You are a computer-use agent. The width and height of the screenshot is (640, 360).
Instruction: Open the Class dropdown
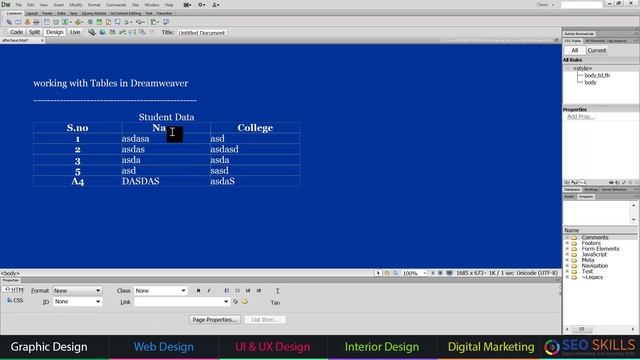(160, 291)
